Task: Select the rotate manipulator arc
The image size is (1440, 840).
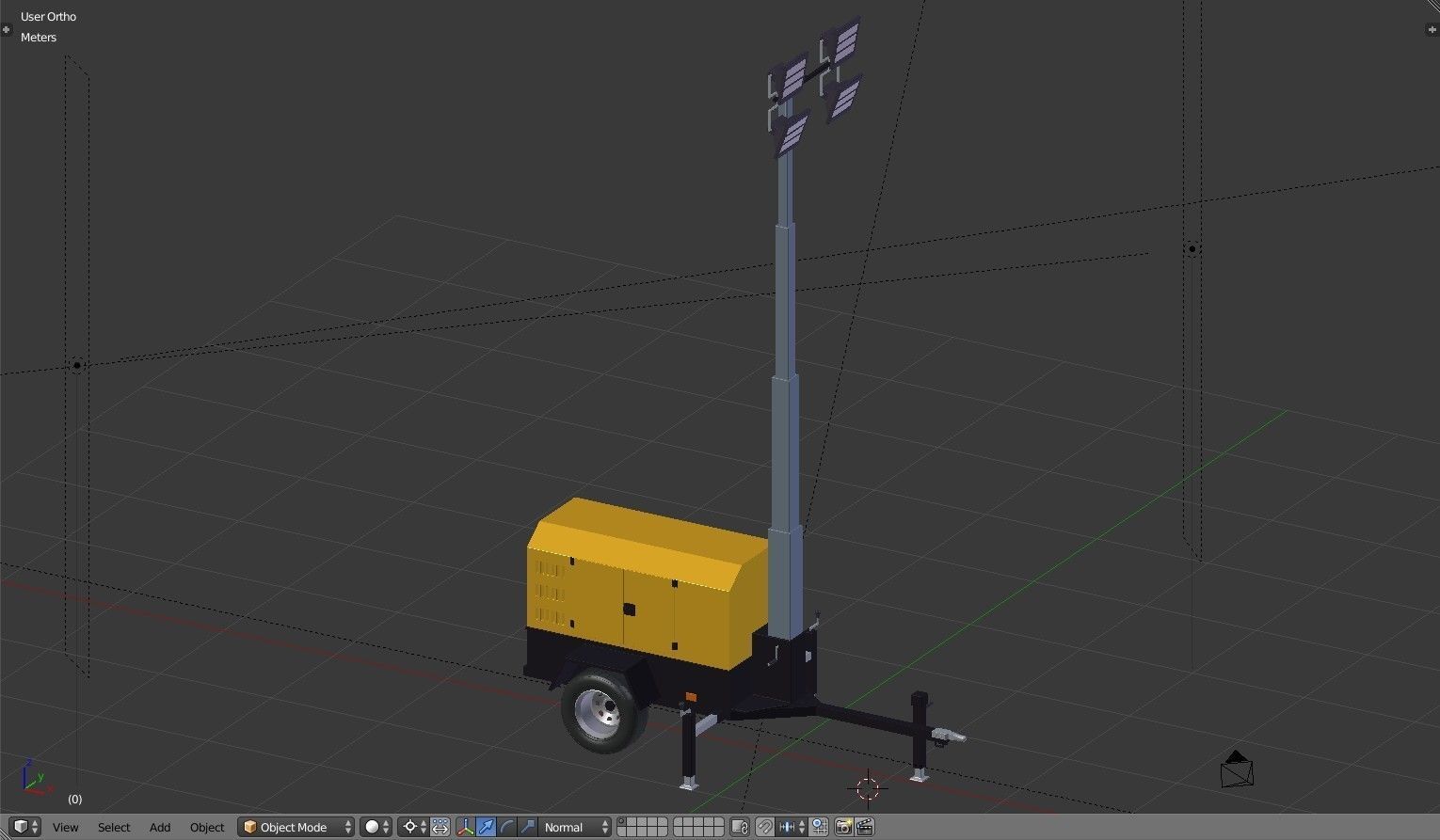Action: tap(506, 827)
